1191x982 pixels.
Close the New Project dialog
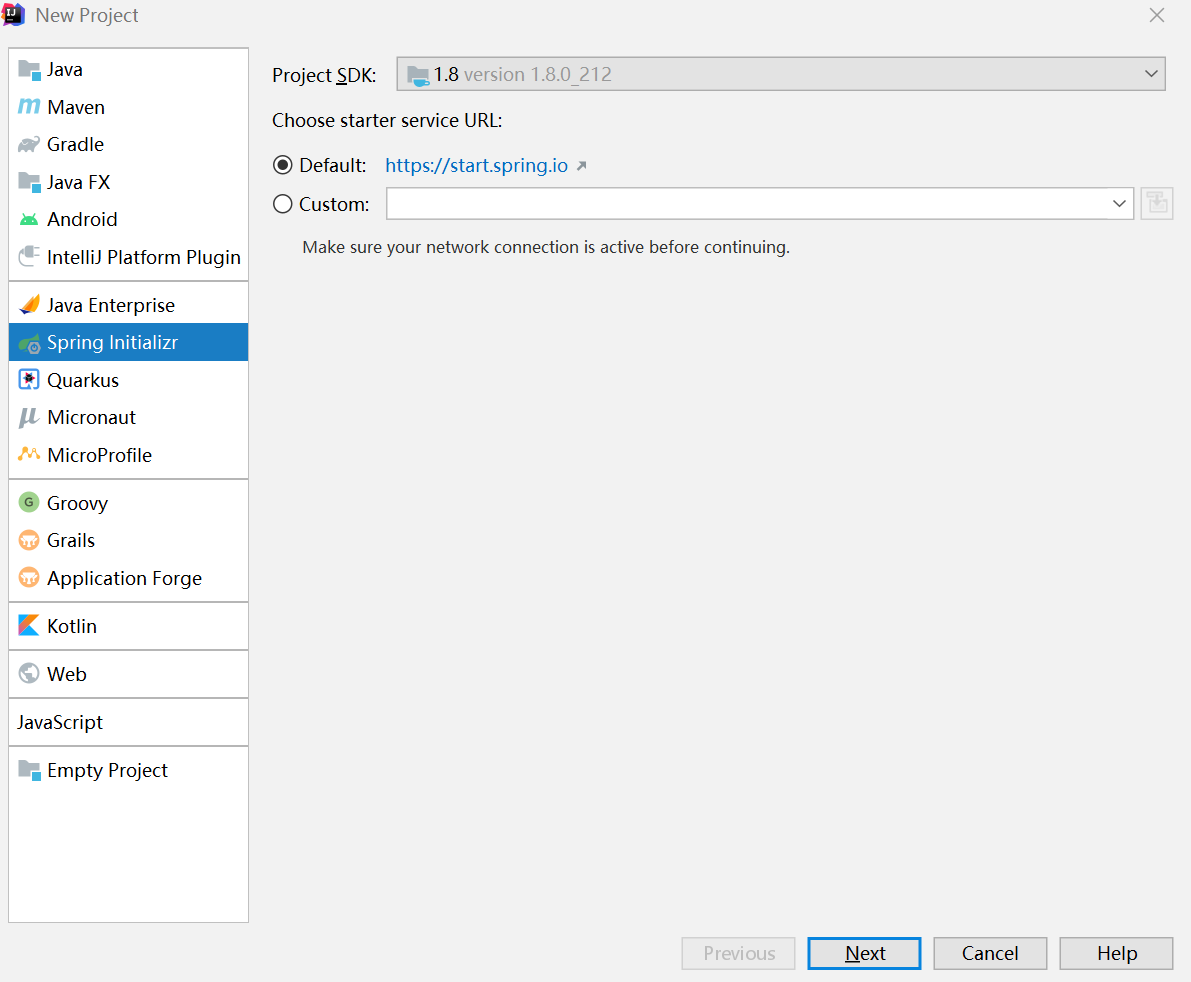(x=1157, y=15)
